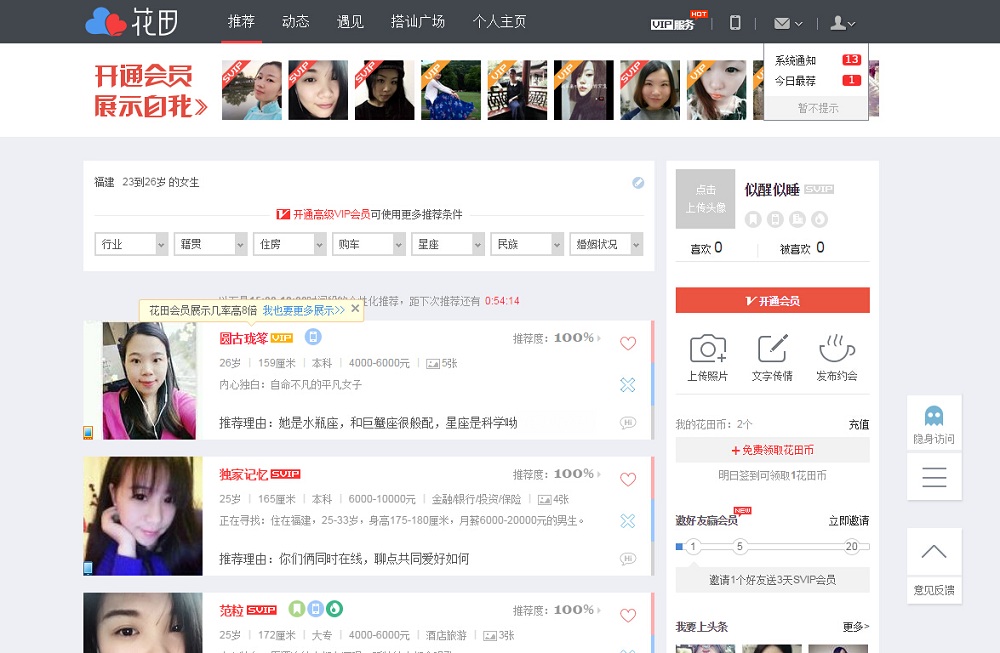Open 意见反馈 feedback link
This screenshot has height=653, width=1000.
tap(934, 590)
